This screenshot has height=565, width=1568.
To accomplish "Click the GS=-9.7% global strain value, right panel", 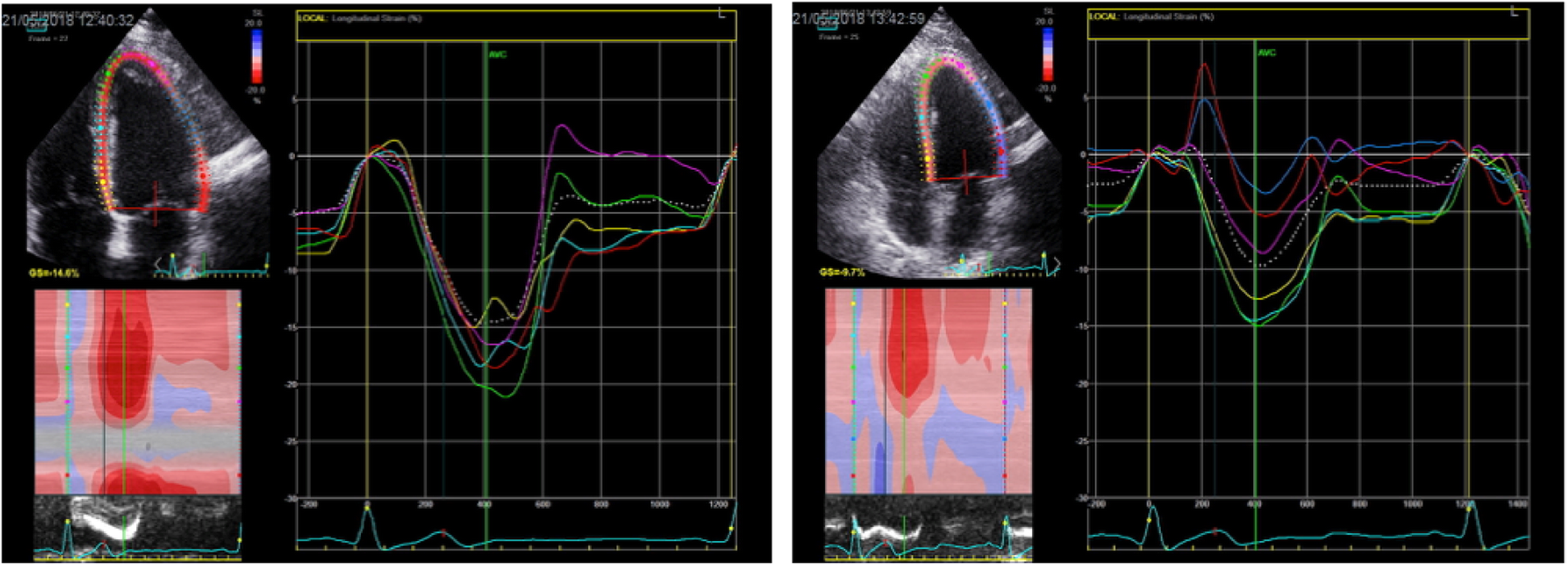I will [844, 272].
